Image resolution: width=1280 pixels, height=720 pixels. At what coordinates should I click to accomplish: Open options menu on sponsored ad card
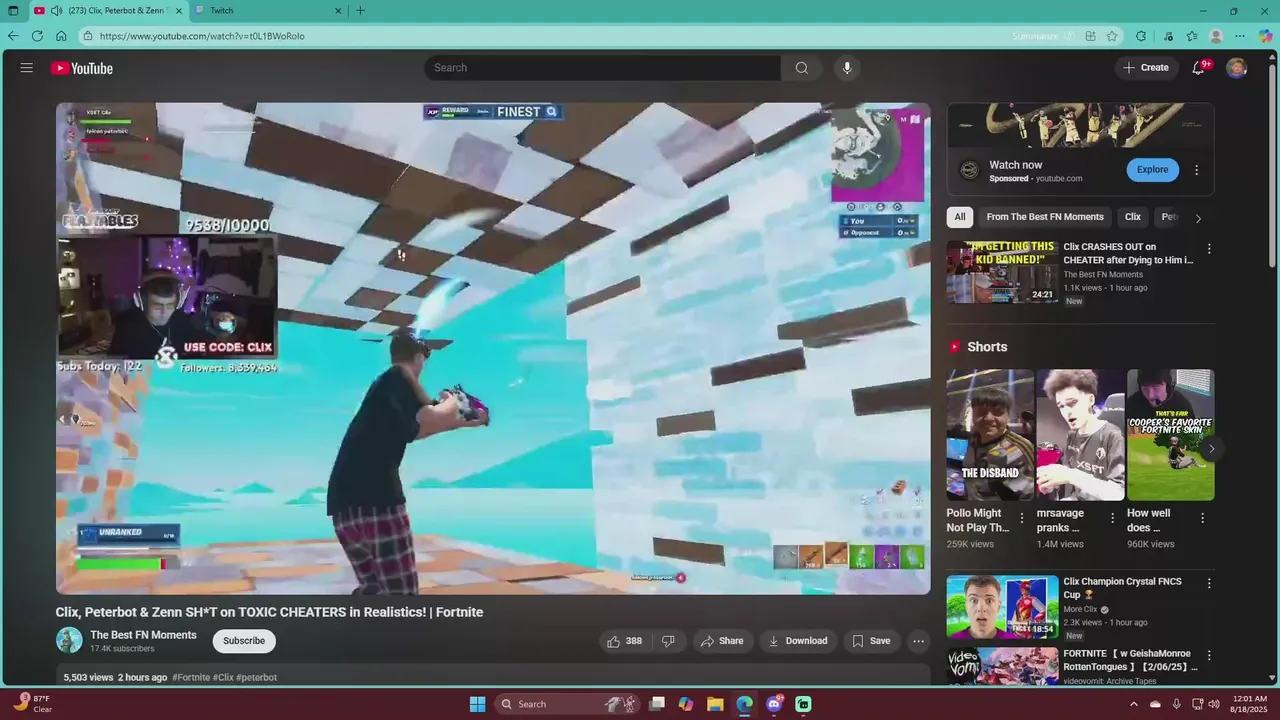1196,170
